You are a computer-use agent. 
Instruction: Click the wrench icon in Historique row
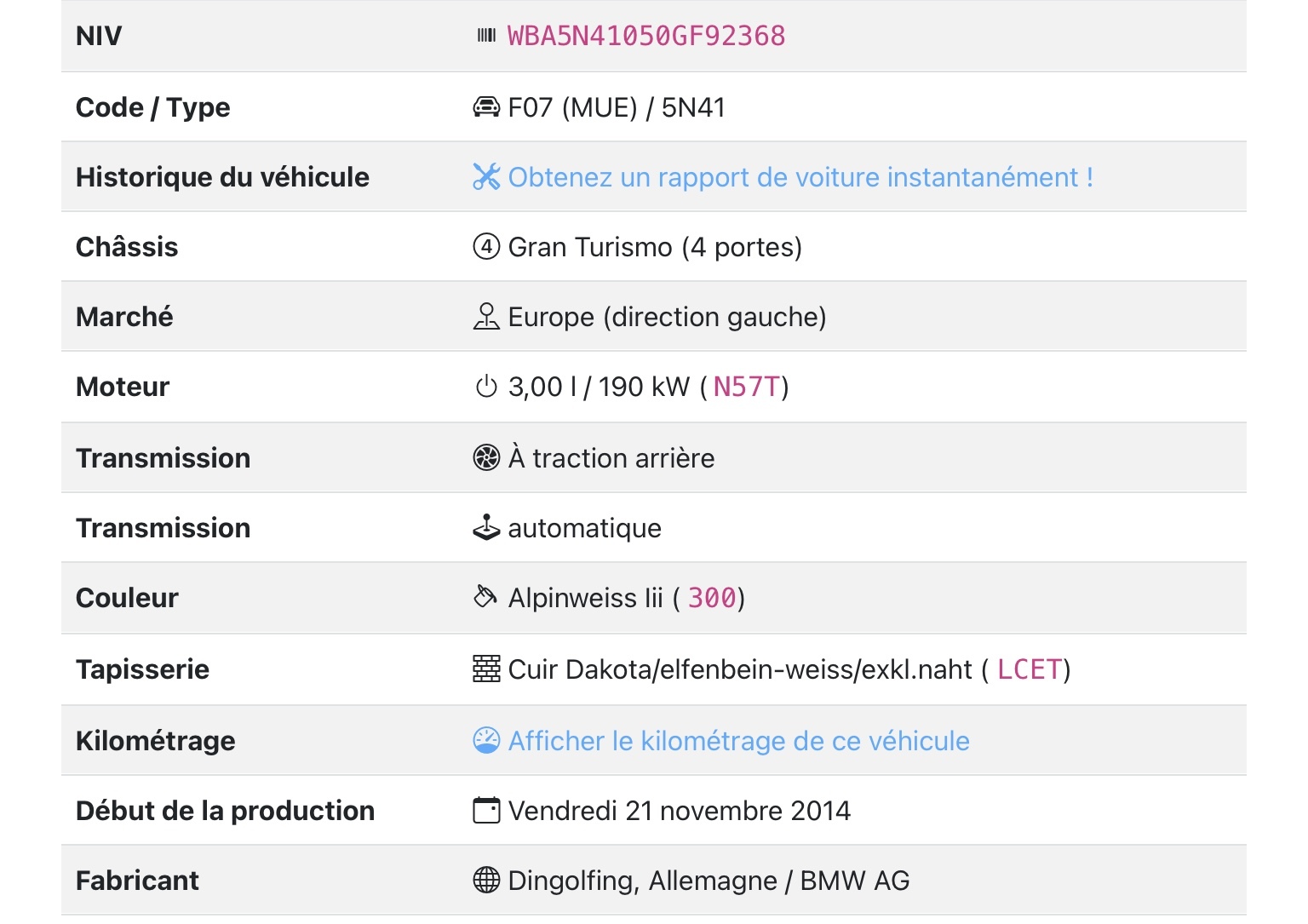(486, 177)
